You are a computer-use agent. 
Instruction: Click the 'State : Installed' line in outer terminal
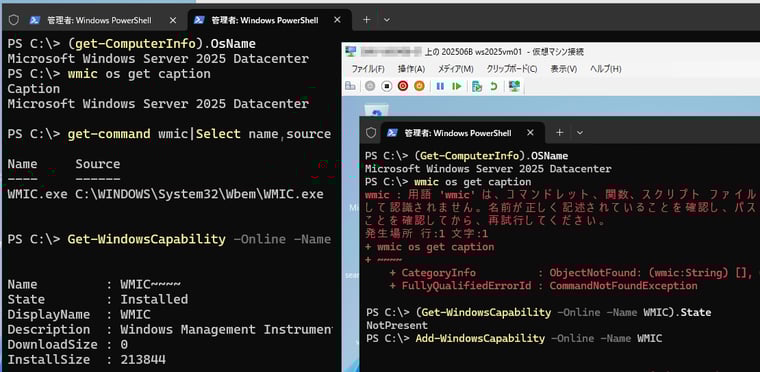98,299
